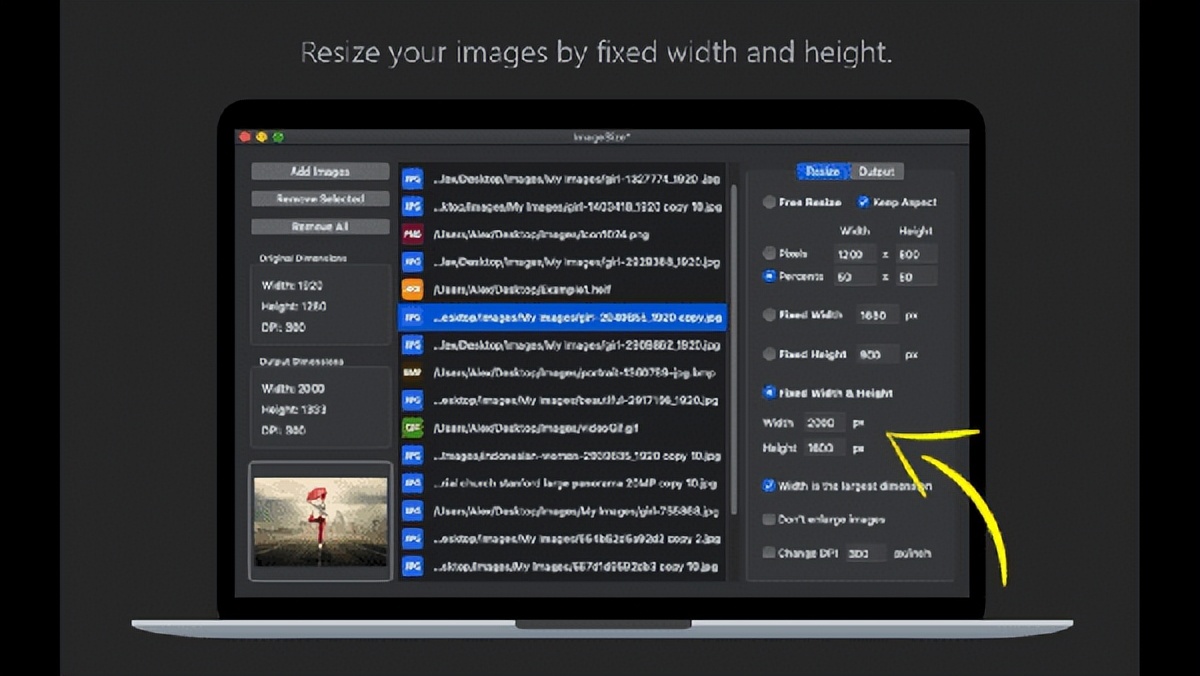Click the BMP file icon in the list

[x=412, y=372]
